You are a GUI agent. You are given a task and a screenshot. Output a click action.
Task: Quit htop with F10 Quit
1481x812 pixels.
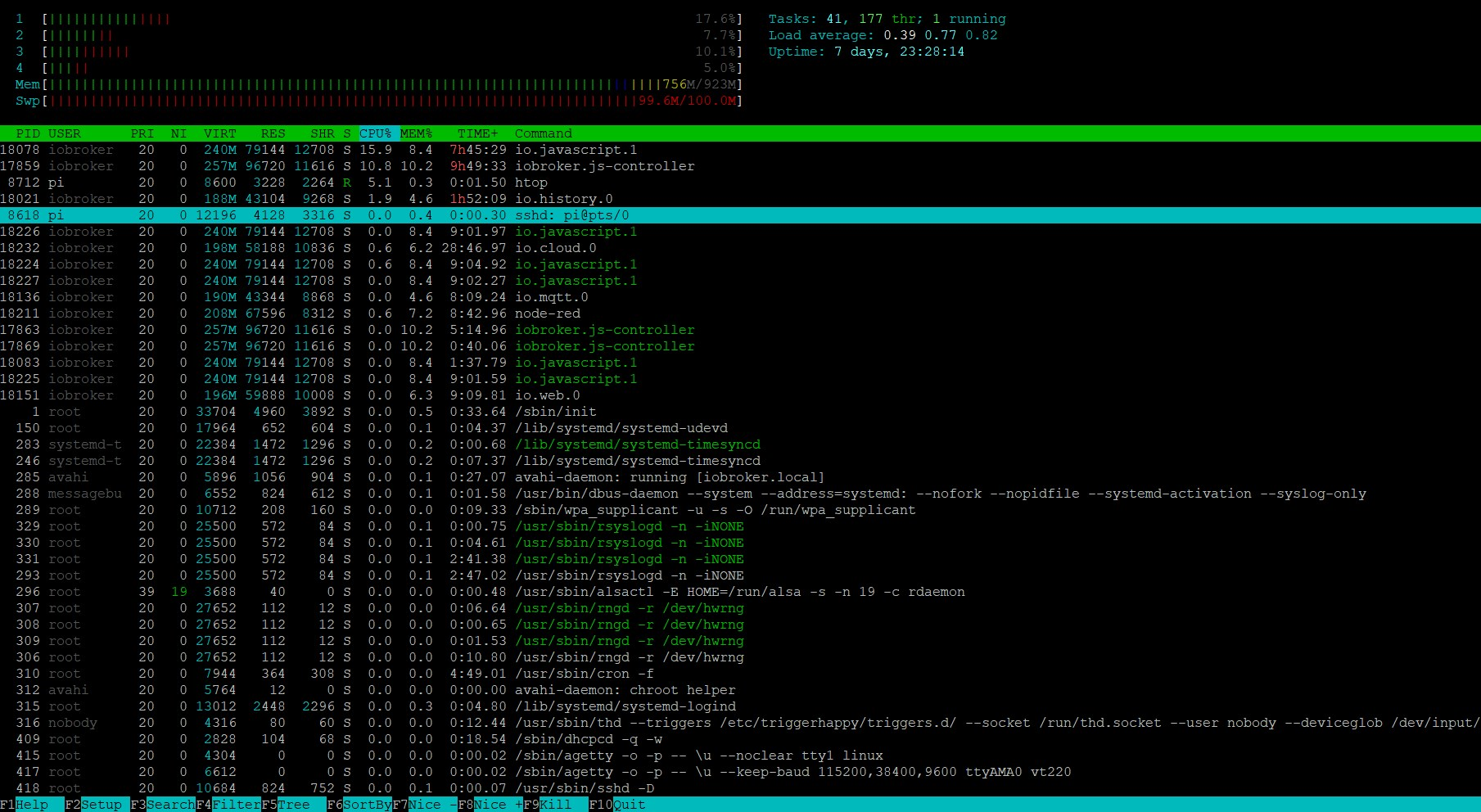(617, 805)
